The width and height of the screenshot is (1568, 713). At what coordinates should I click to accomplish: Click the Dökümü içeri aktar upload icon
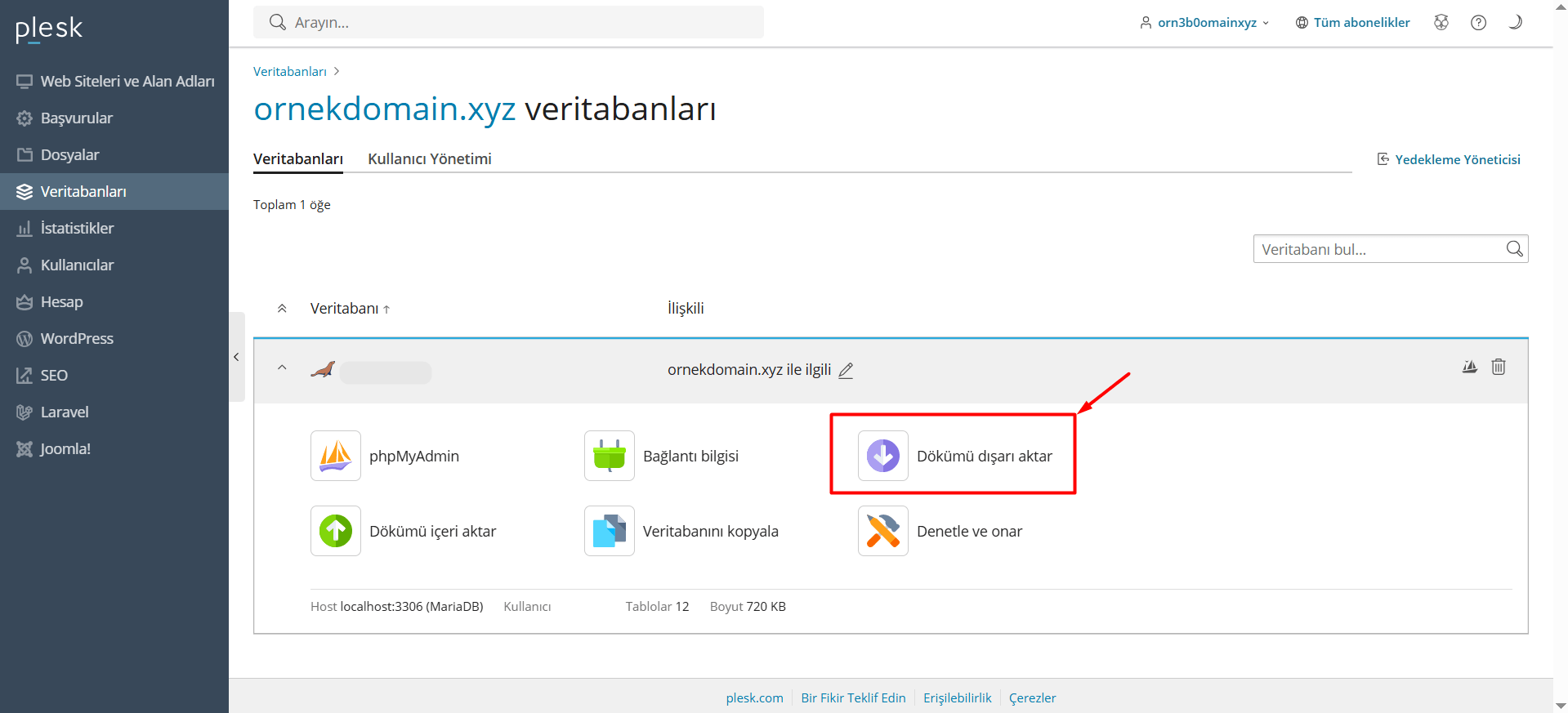[x=335, y=531]
